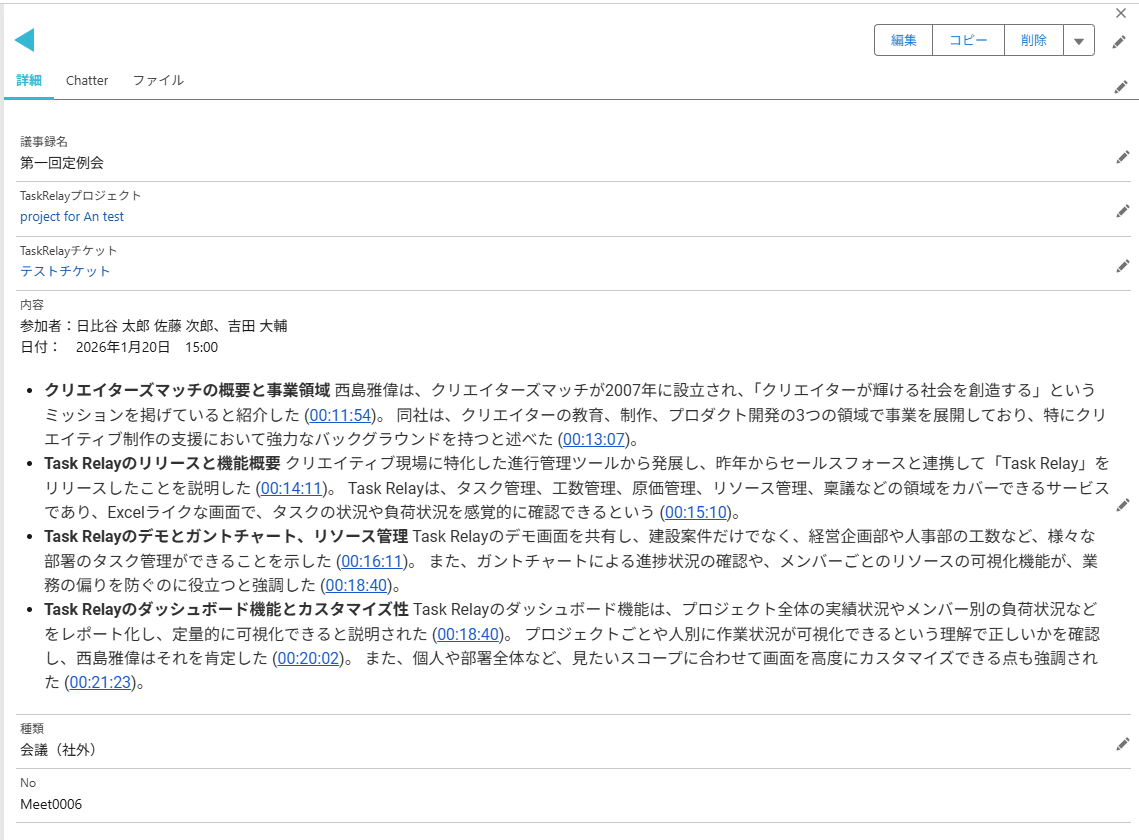The width and height of the screenshot is (1139, 840).
Task: Click heading Task Relayのダッシュボード機能とカスタマイズ性
Action: [226, 609]
